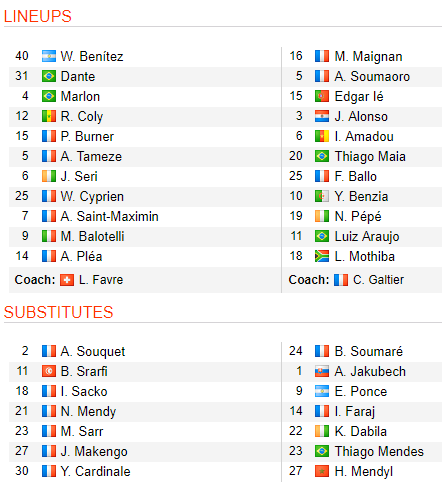Open A. Saint-Maximin player link
The image size is (442, 488).
[109, 216]
